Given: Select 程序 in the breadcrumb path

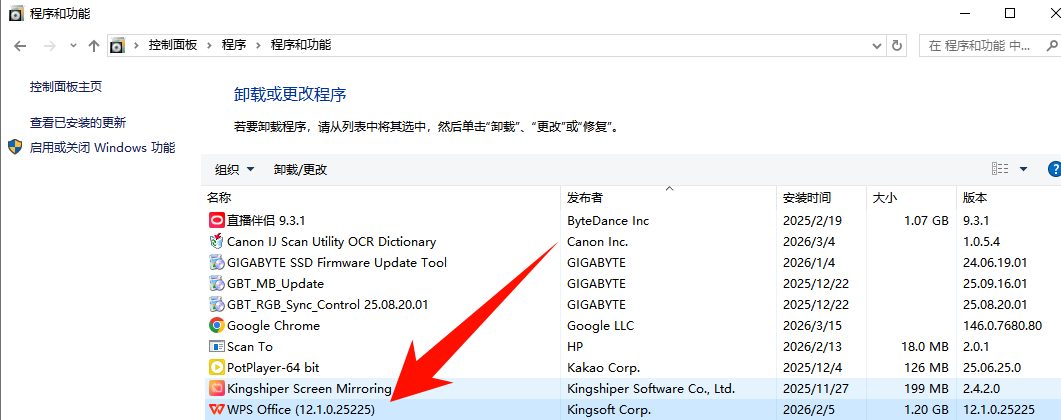Looking at the screenshot, I should coord(234,45).
